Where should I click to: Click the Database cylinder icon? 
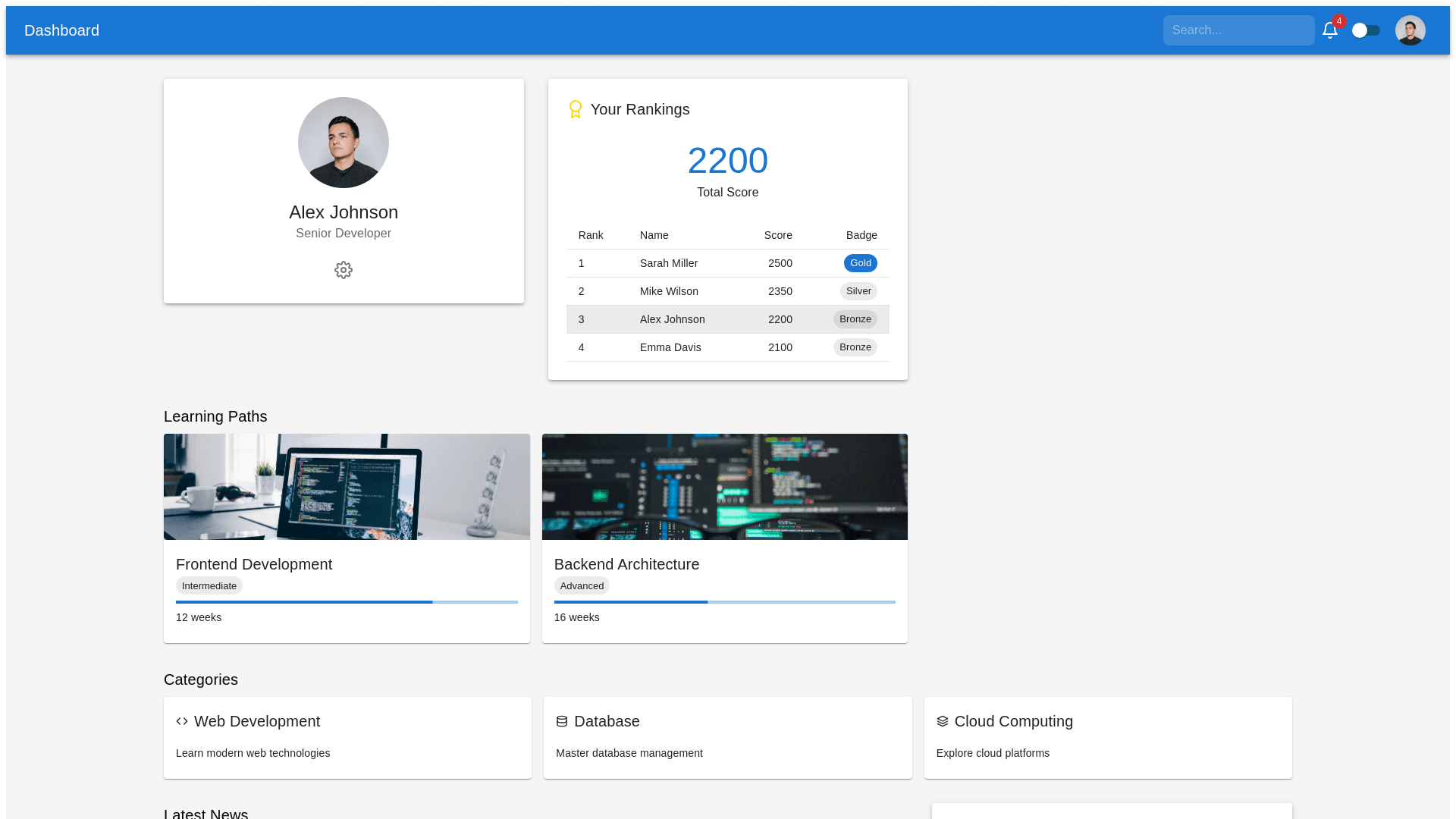tap(562, 721)
